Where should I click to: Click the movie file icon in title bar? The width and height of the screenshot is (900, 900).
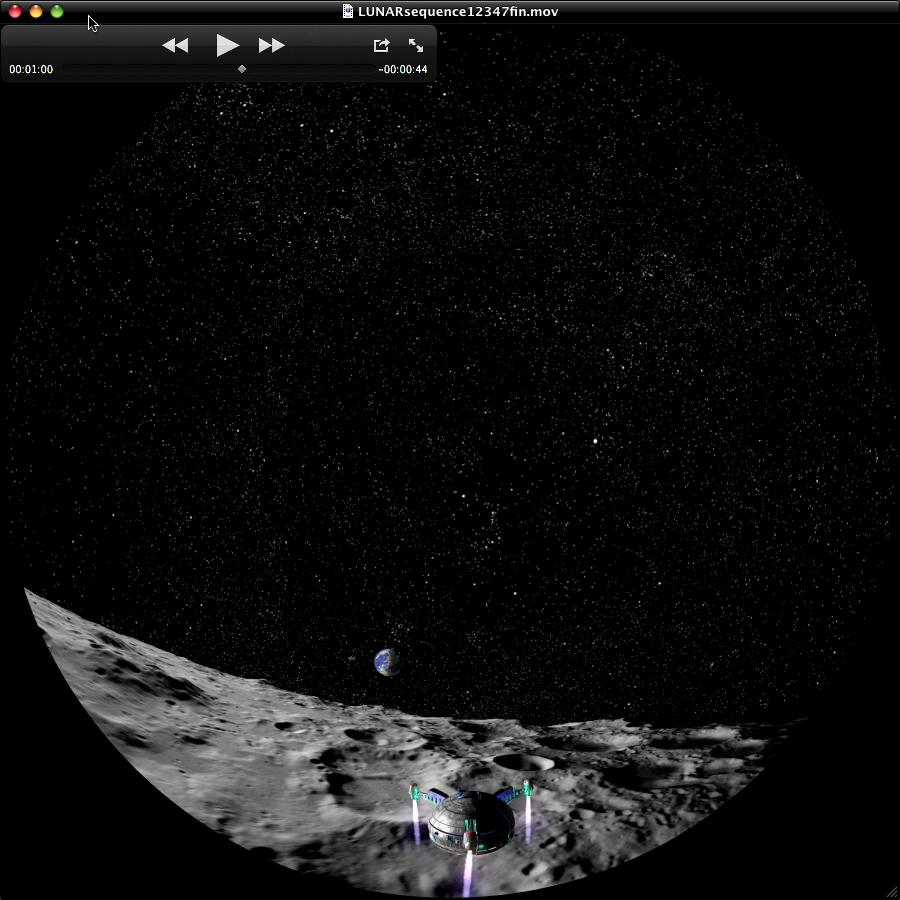[347, 11]
